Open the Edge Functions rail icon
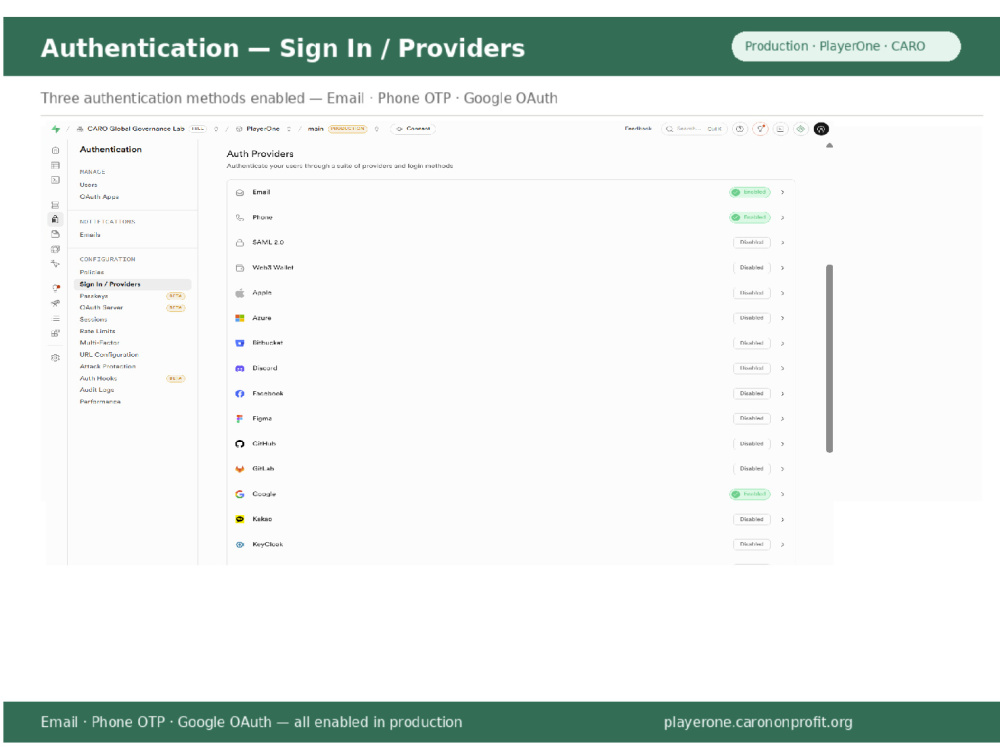Viewport: 1000px width, 750px height. pos(55,249)
